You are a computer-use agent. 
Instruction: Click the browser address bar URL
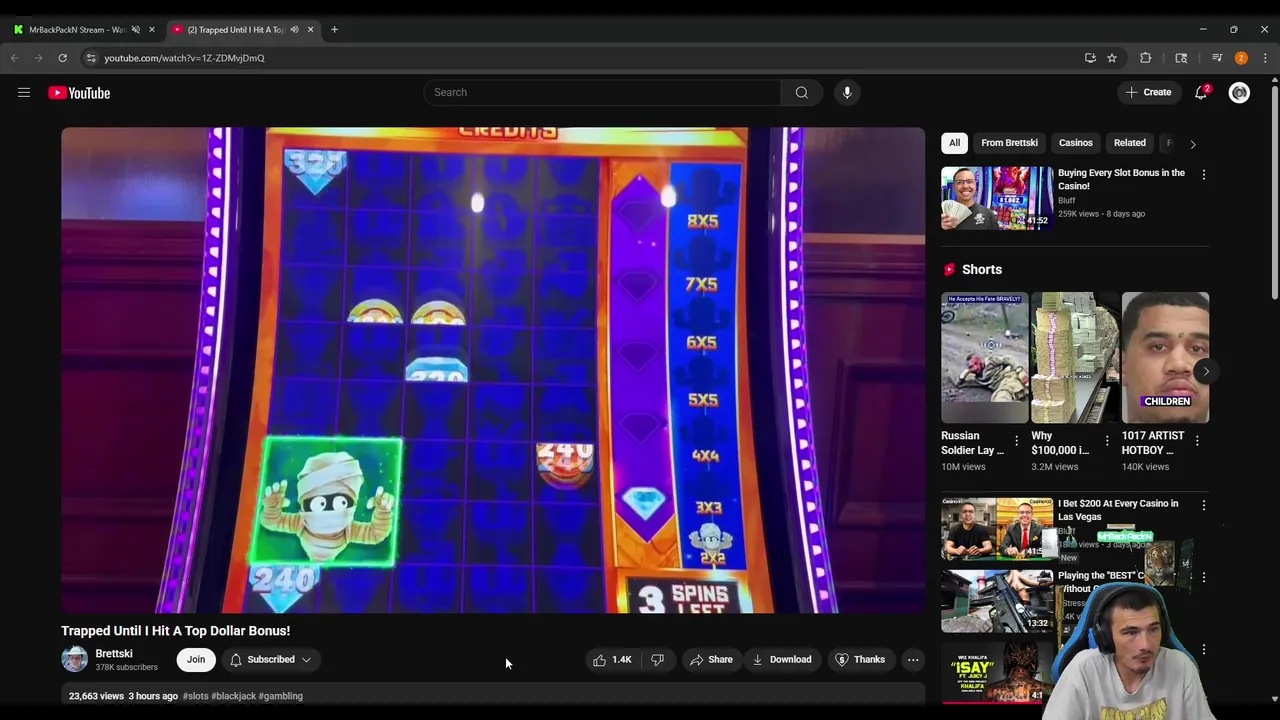point(184,58)
